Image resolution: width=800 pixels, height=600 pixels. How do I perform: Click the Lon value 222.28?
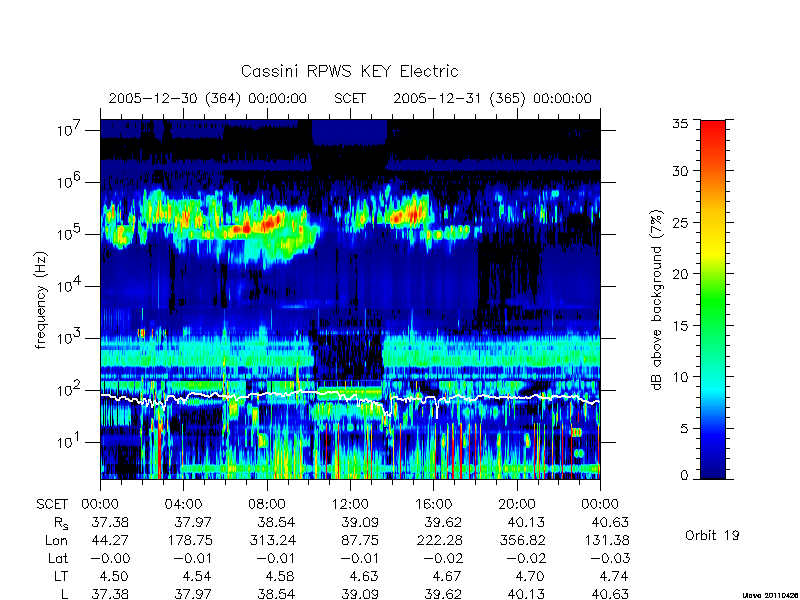click(439, 540)
